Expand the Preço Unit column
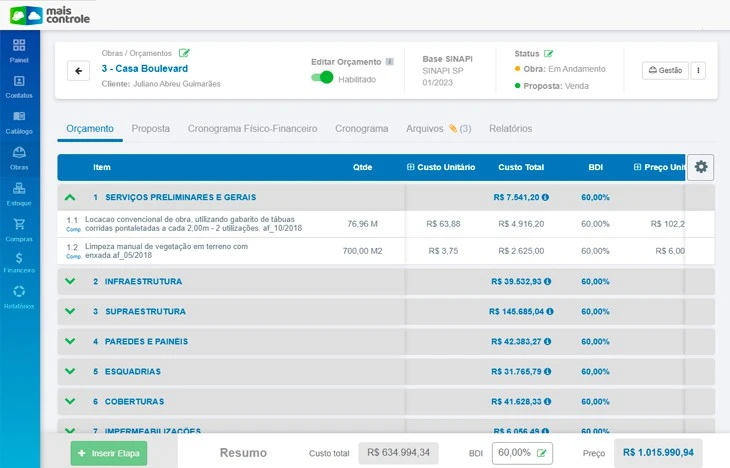The height and width of the screenshot is (468, 730). [x=637, y=167]
